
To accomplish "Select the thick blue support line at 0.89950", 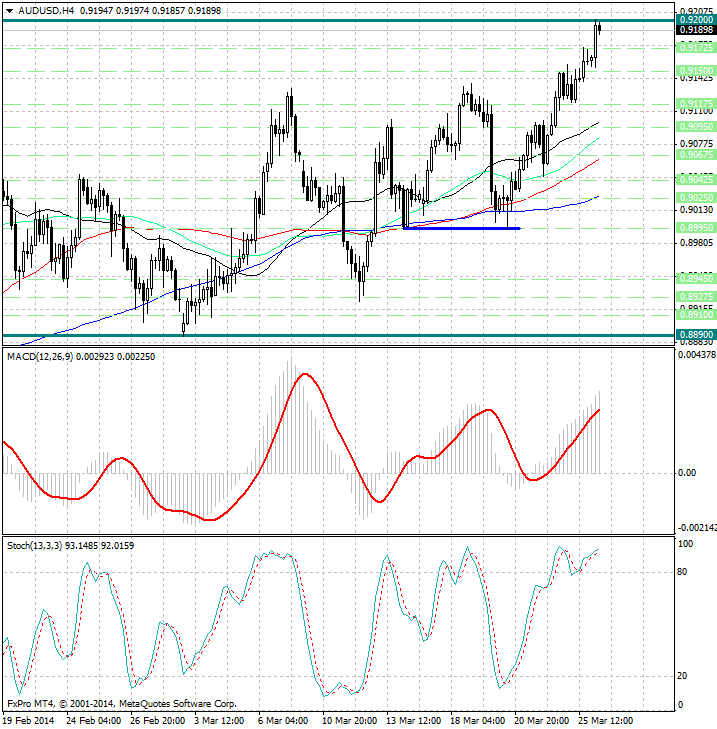I will click(x=461, y=228).
